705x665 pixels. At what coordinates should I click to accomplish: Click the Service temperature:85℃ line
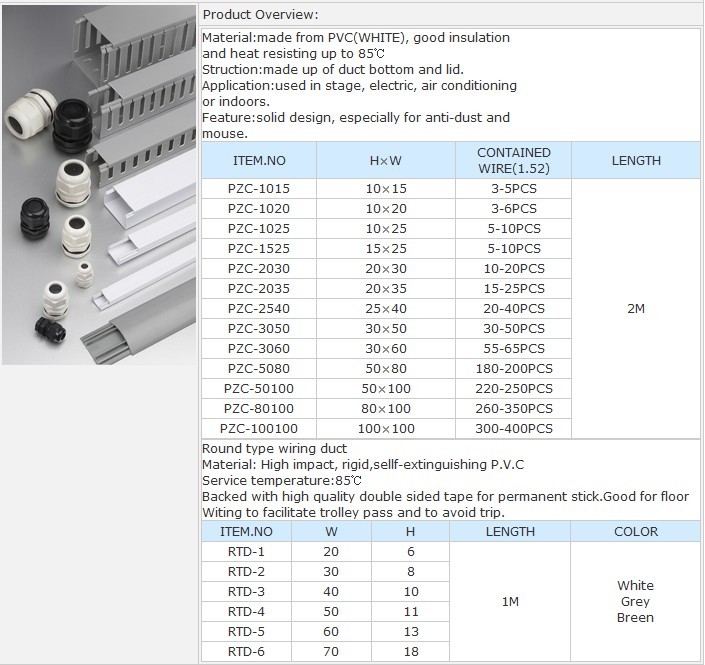(x=281, y=481)
